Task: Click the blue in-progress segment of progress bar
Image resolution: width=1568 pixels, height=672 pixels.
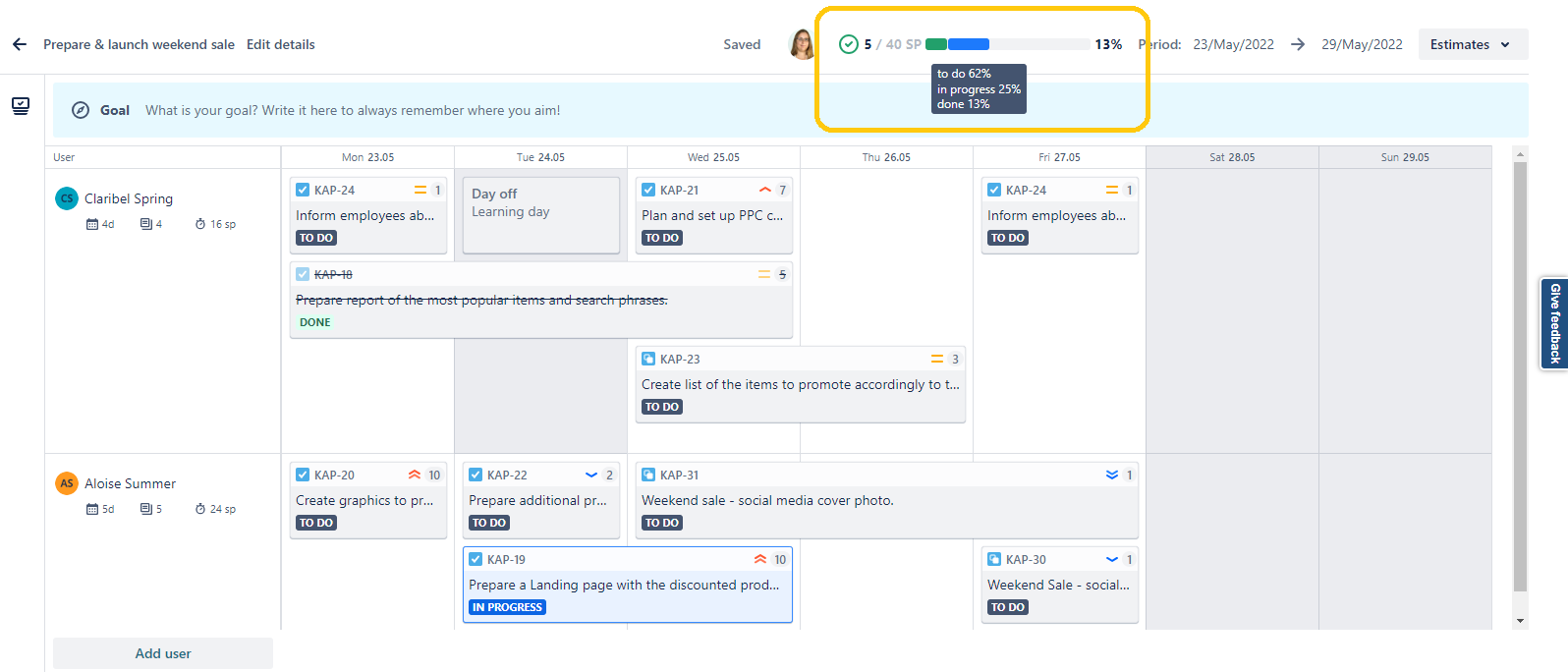Action: 969,44
